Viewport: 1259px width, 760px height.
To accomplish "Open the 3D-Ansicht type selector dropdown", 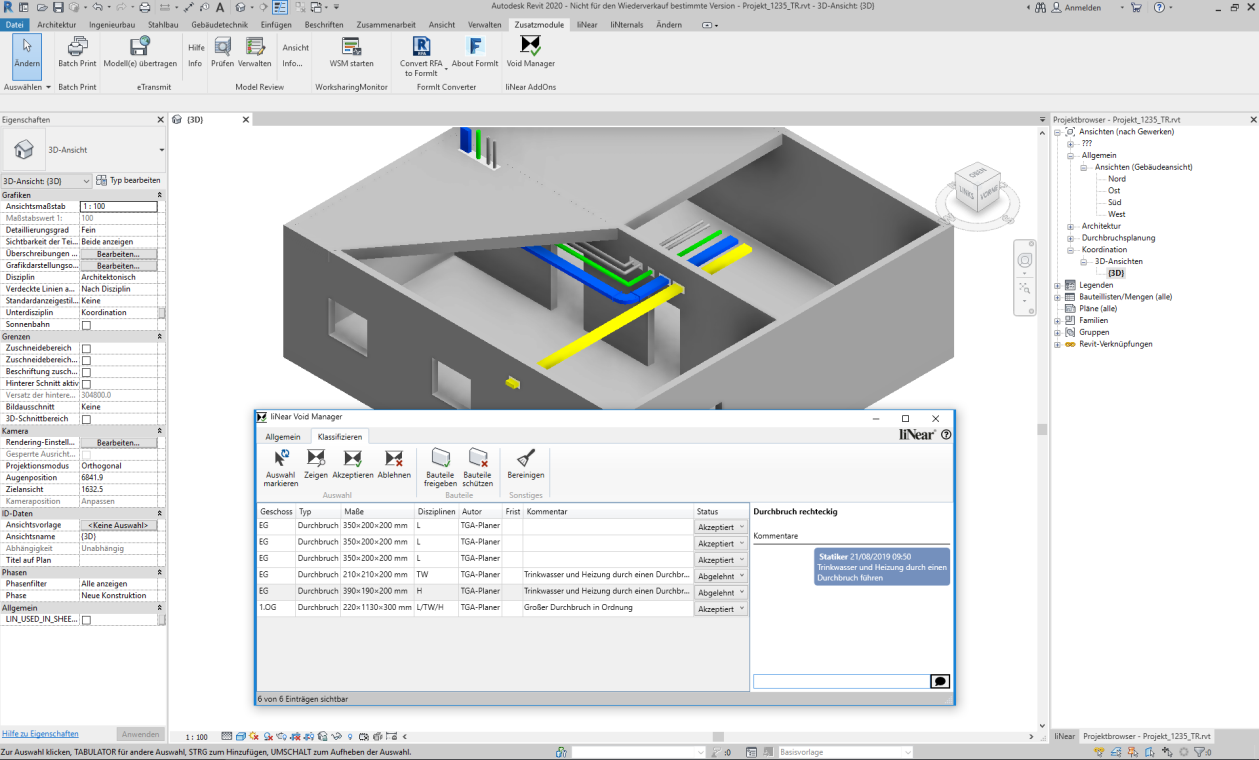I will [x=161, y=150].
